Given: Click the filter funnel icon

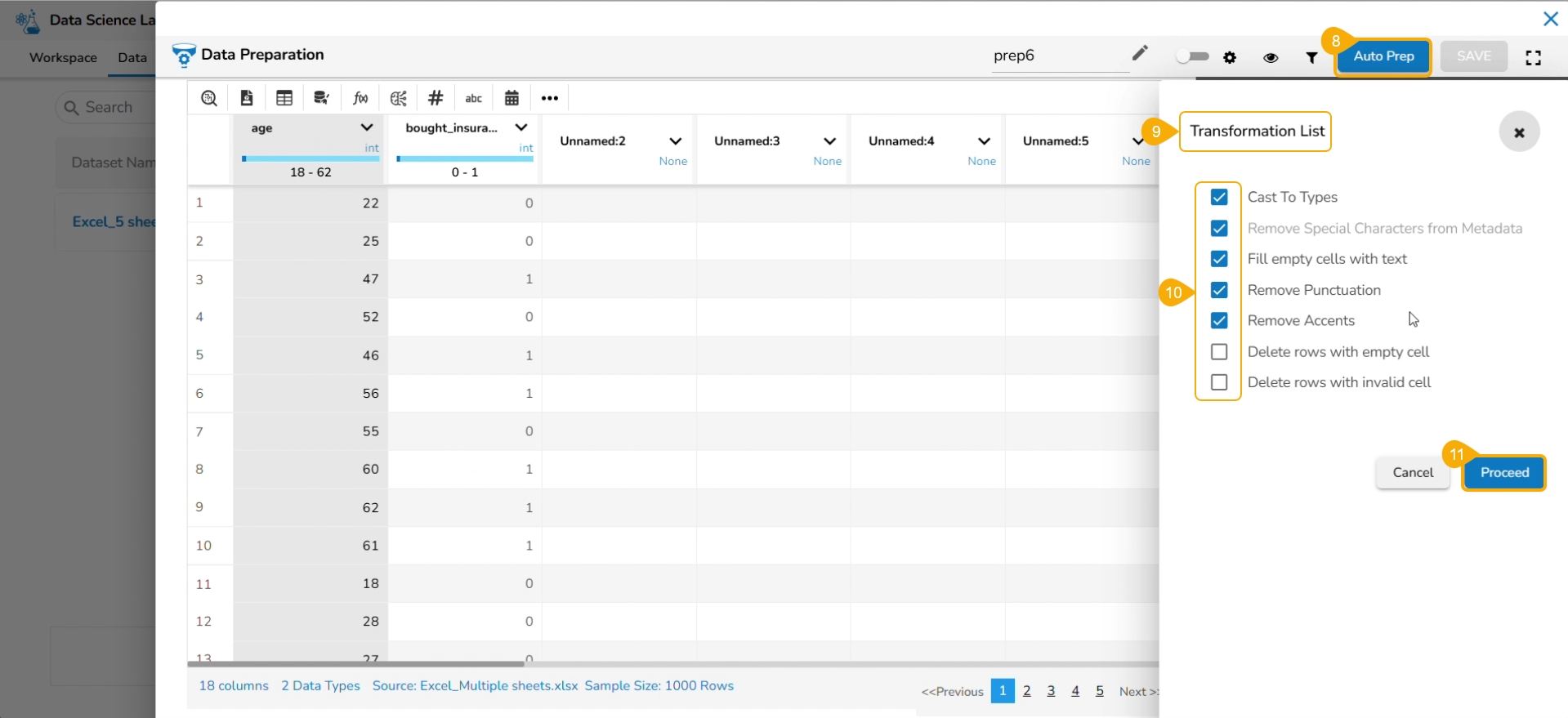Looking at the screenshot, I should tap(1311, 57).
